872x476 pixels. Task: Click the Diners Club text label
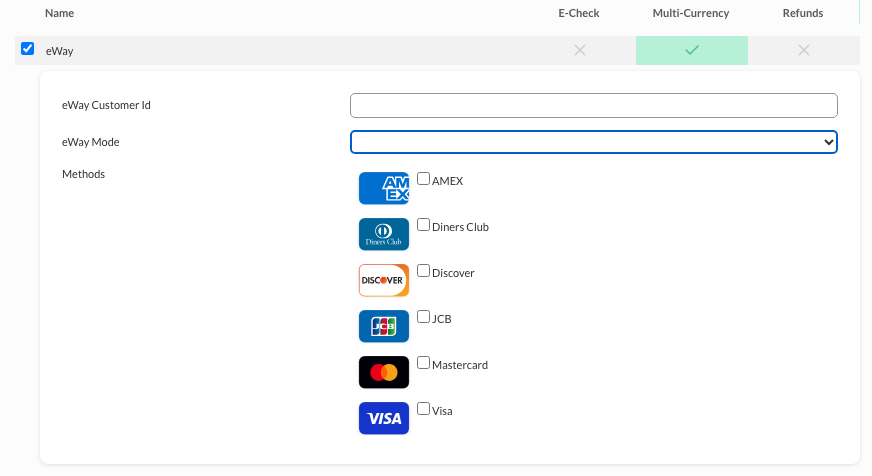tap(460, 227)
